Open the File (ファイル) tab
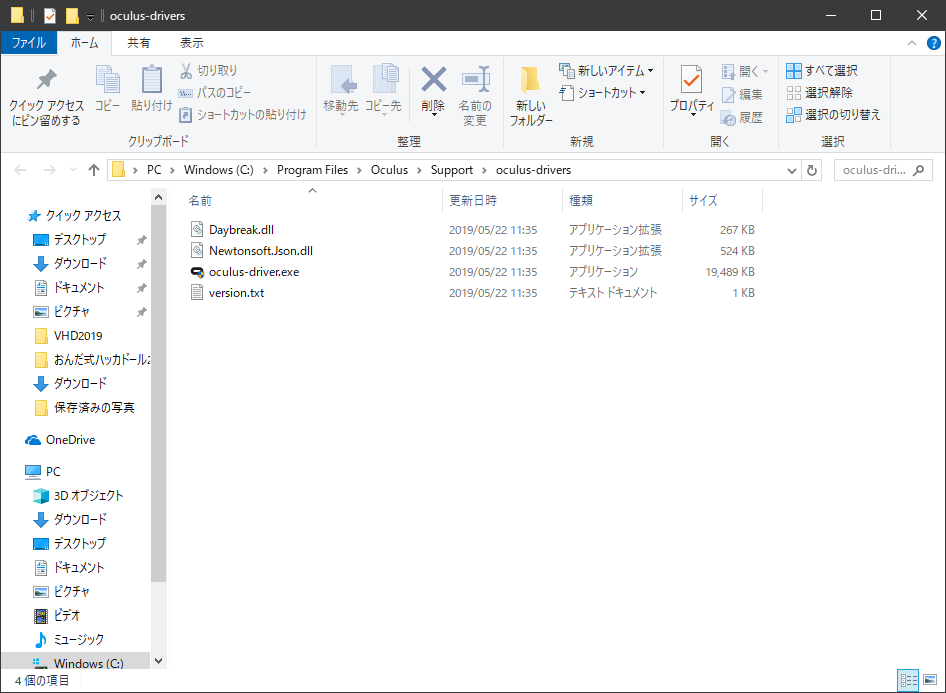Screen dimensions: 946x693 coord(29,43)
